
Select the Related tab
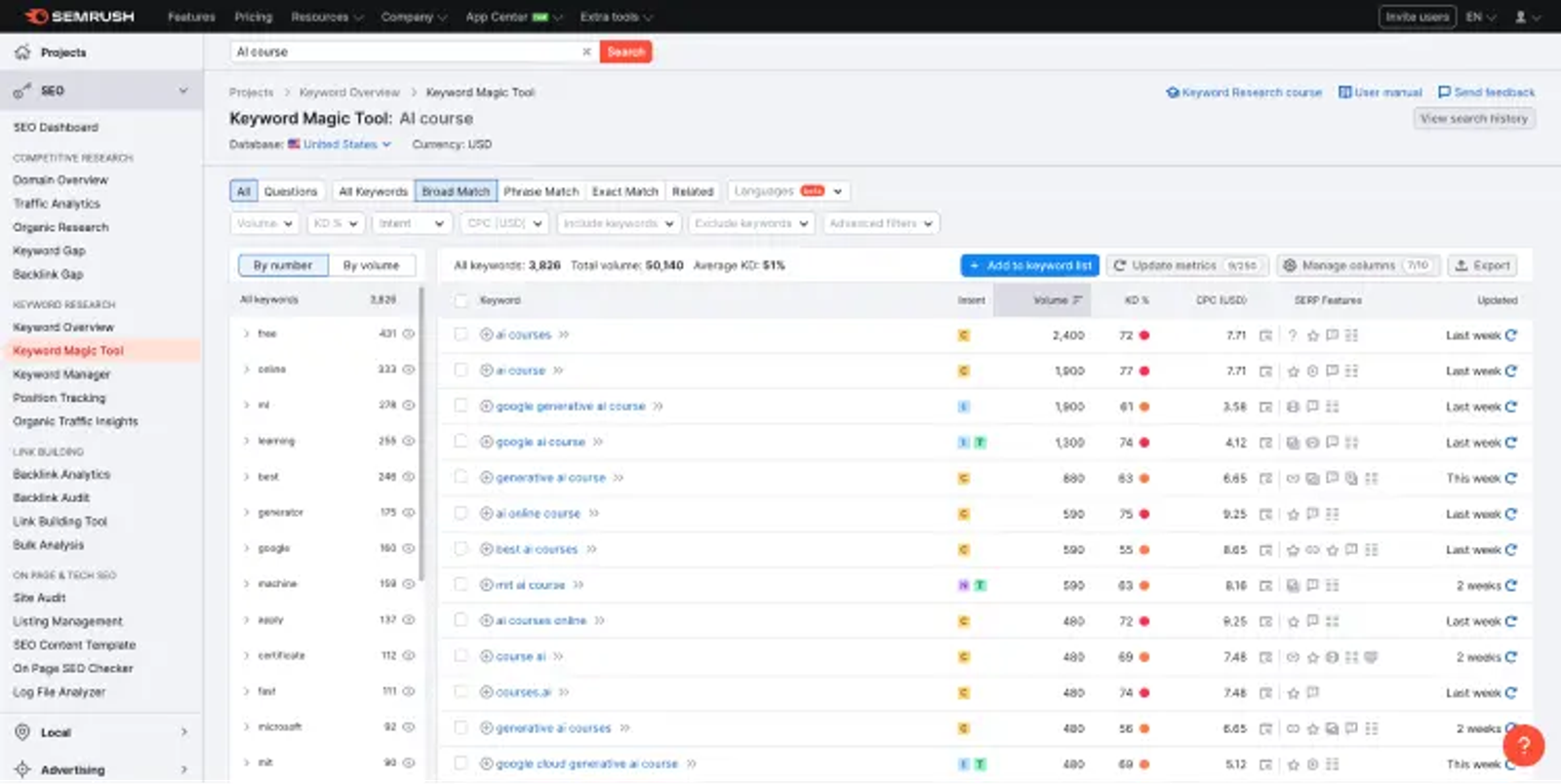(693, 191)
